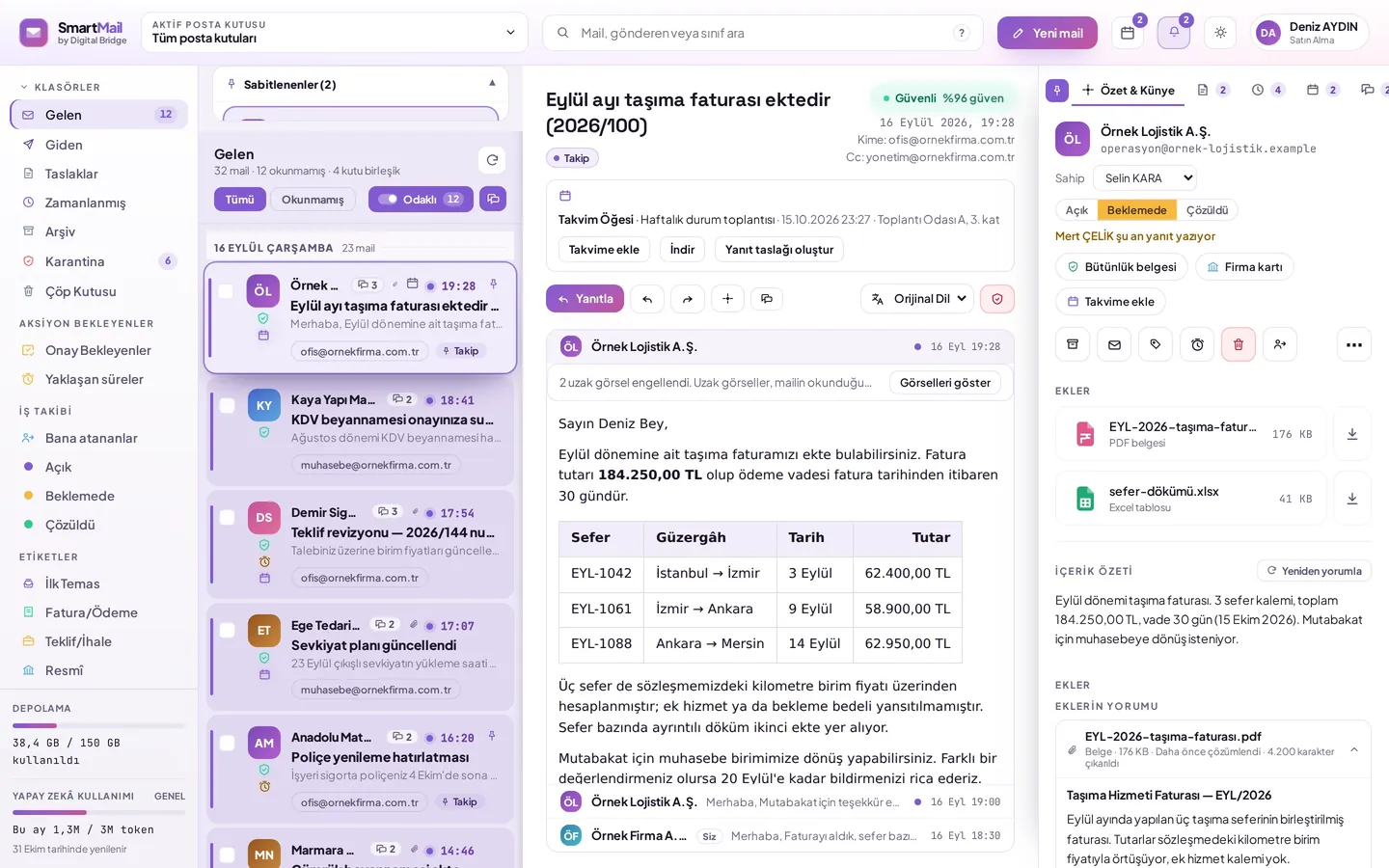Image resolution: width=1389 pixels, height=868 pixels.
Task: Mark mail unread using the envelope icon
Action: click(1114, 344)
